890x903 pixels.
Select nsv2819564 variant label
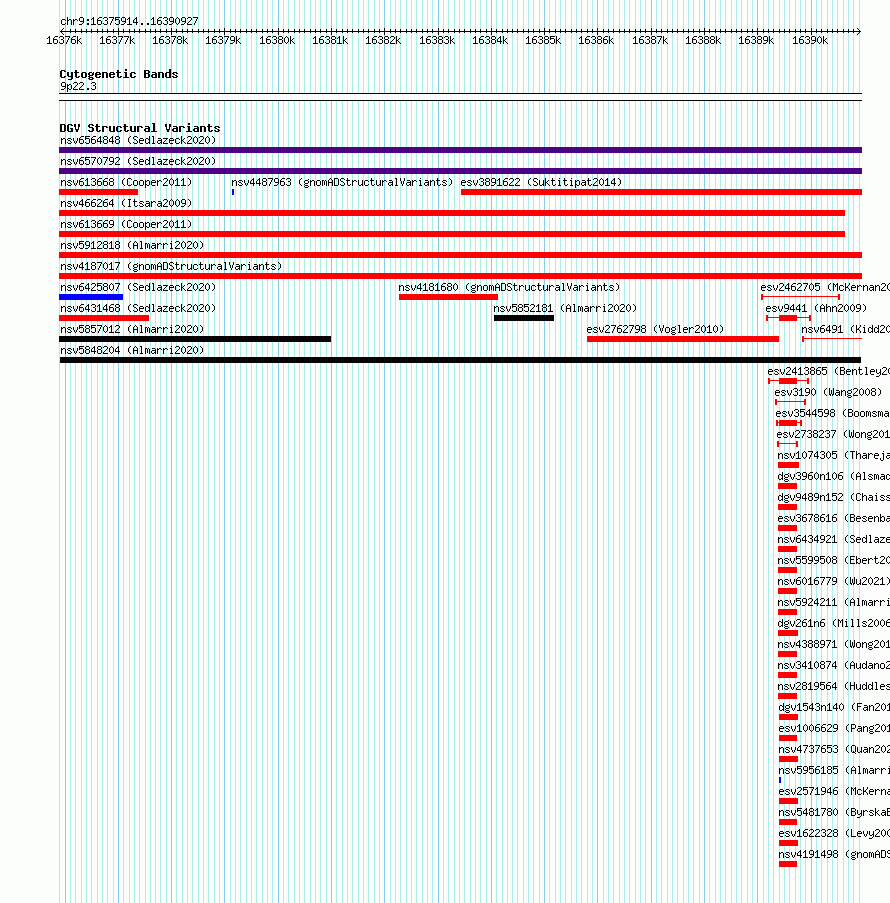[x=834, y=687]
